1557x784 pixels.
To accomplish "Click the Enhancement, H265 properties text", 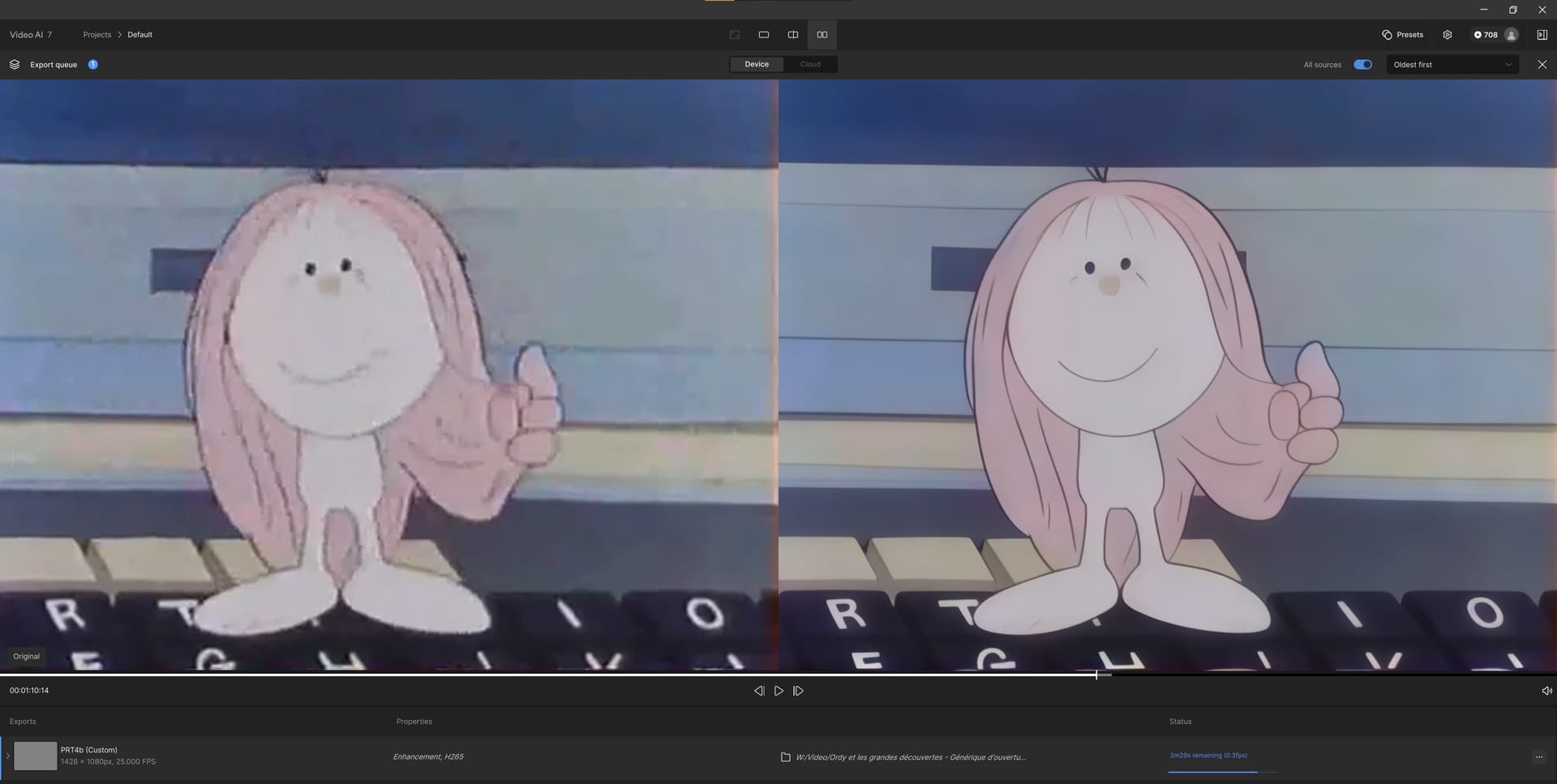I will pos(428,757).
